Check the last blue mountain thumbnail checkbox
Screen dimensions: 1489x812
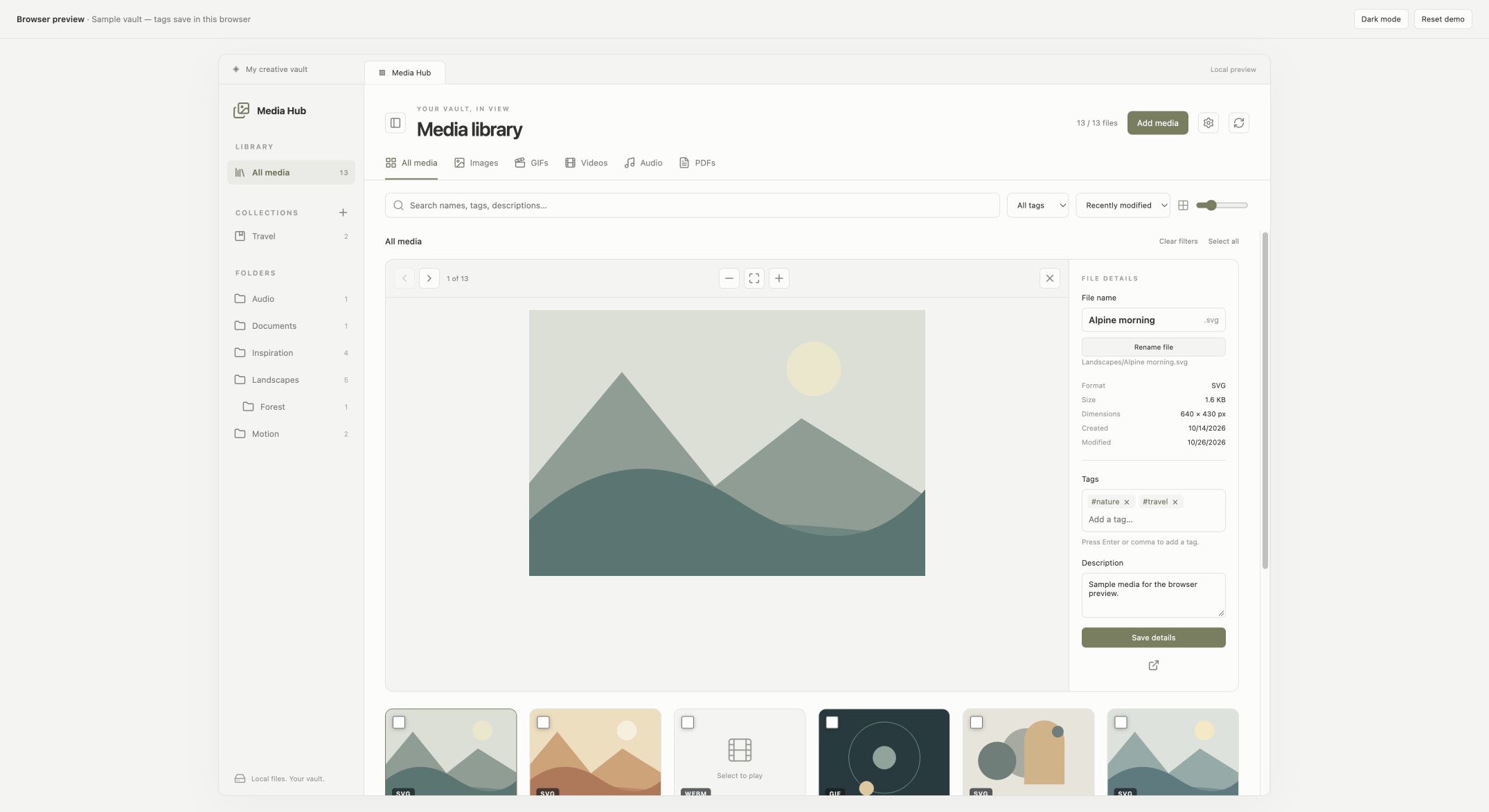pos(1121,722)
